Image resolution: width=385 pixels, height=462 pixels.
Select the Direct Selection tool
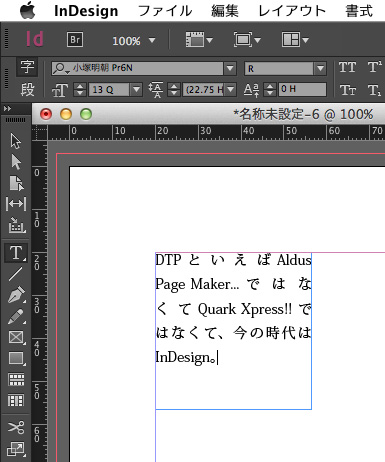16,162
